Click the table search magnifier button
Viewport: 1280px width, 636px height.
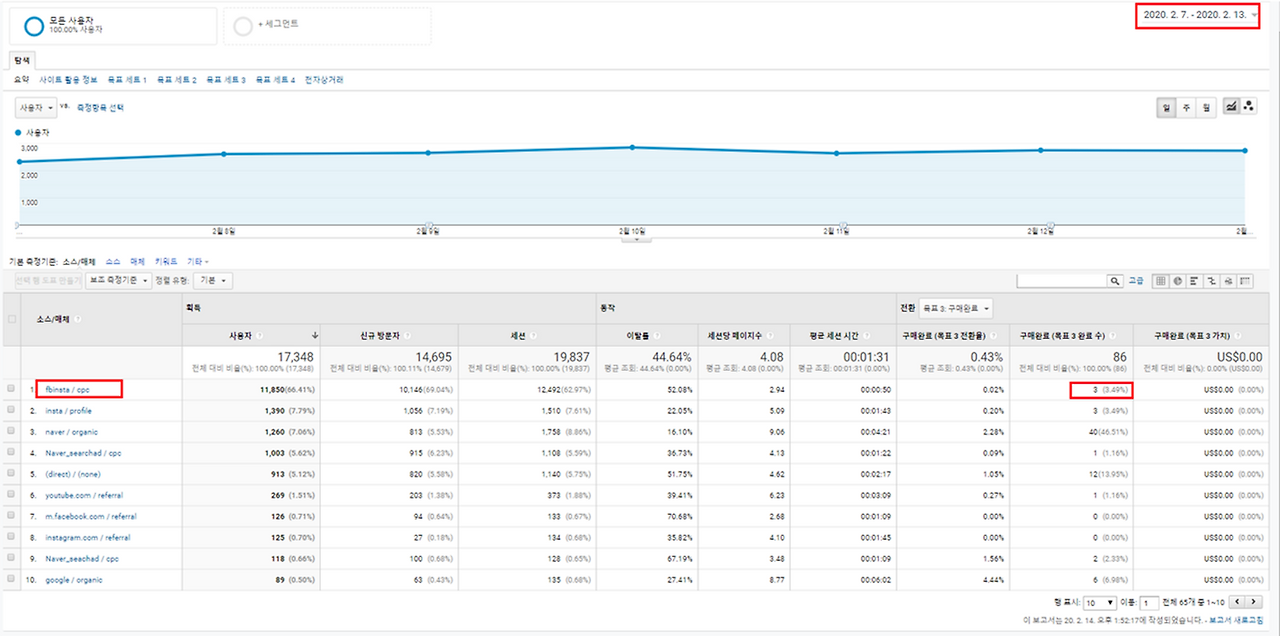pyautogui.click(x=1115, y=281)
